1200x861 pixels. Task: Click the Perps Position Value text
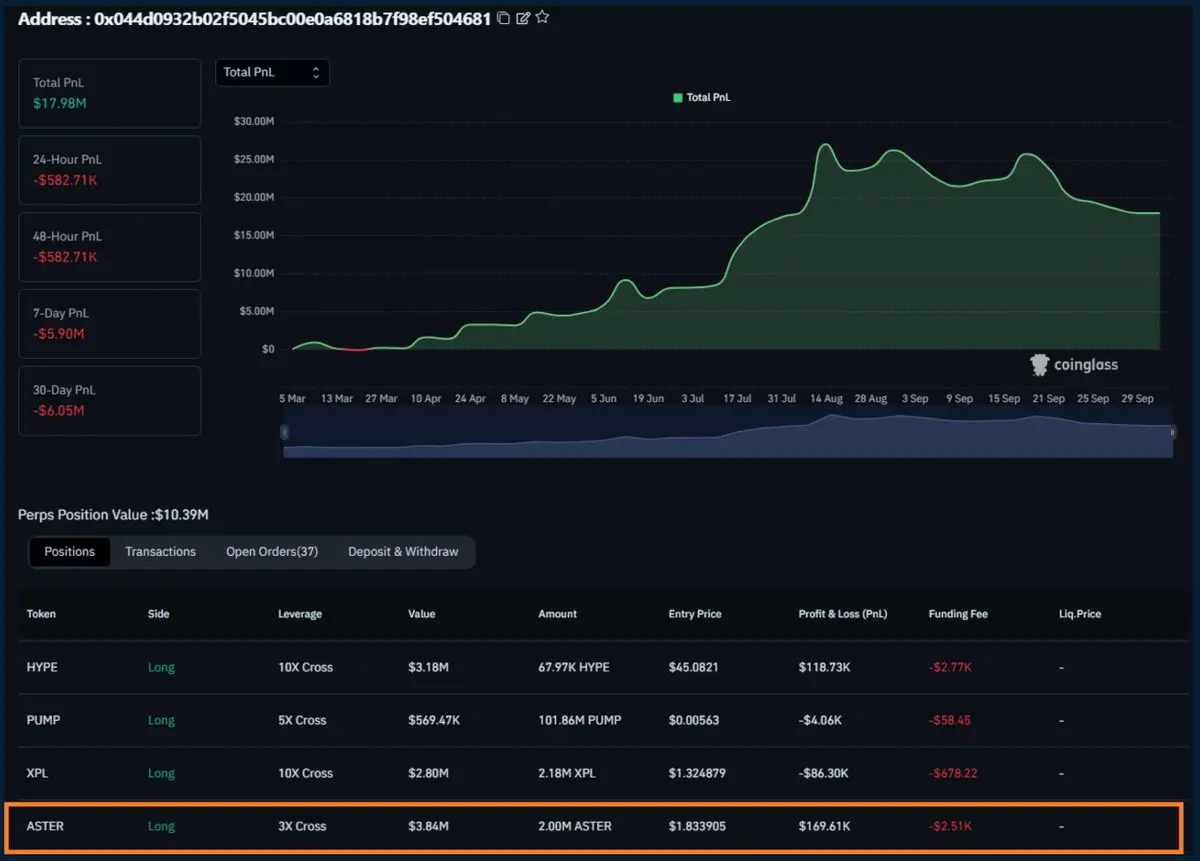pos(113,515)
